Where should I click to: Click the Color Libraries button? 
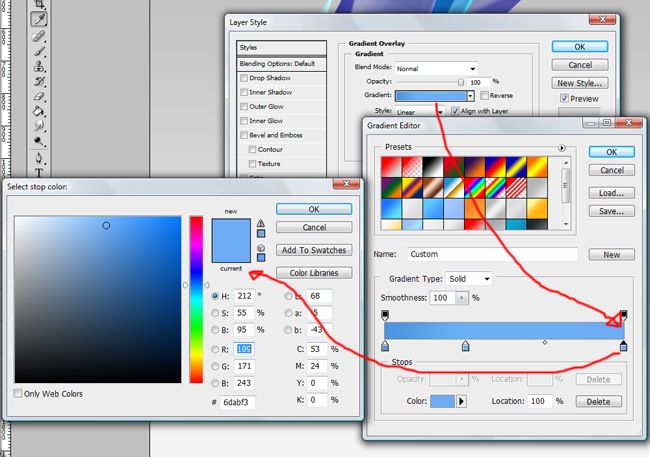(x=314, y=273)
